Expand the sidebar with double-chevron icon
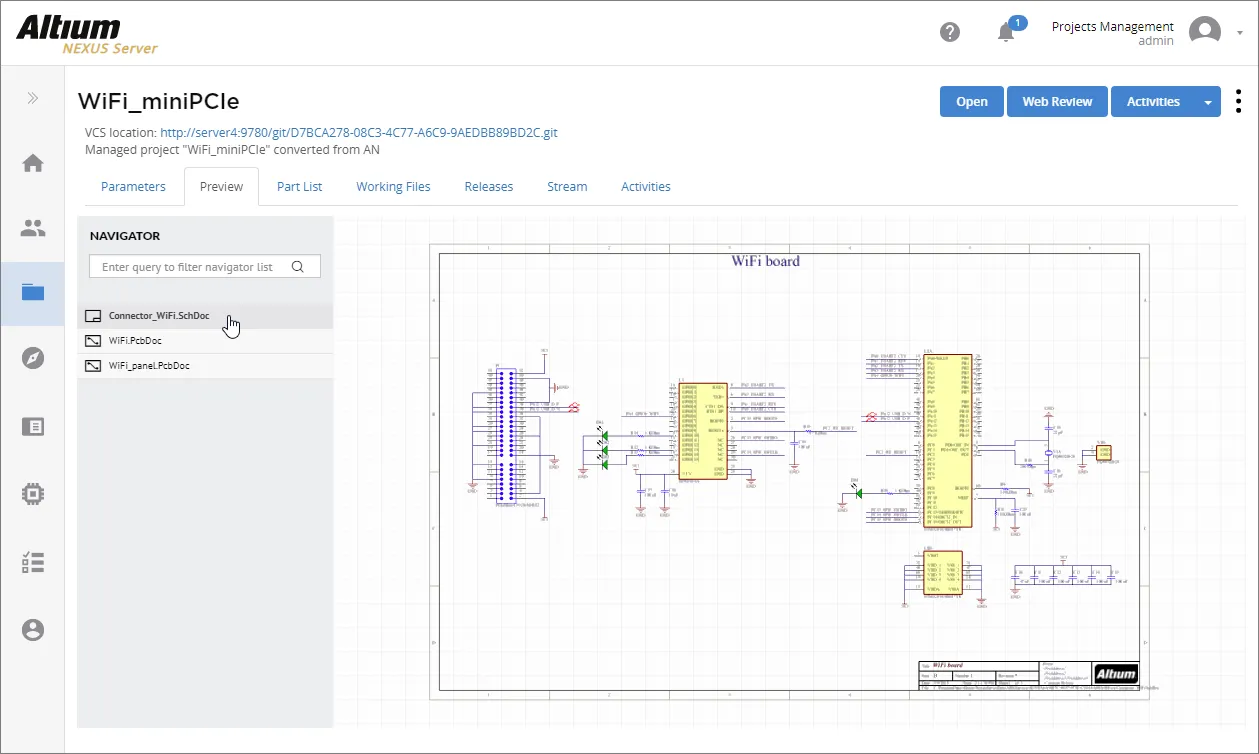This screenshot has height=754, width=1259. (33, 98)
